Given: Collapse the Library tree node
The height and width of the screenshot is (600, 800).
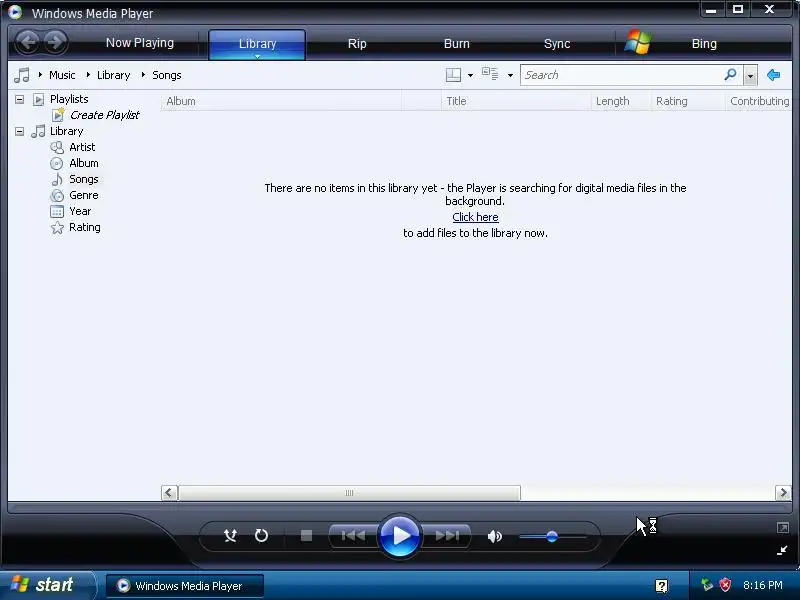Looking at the screenshot, I should point(19,131).
